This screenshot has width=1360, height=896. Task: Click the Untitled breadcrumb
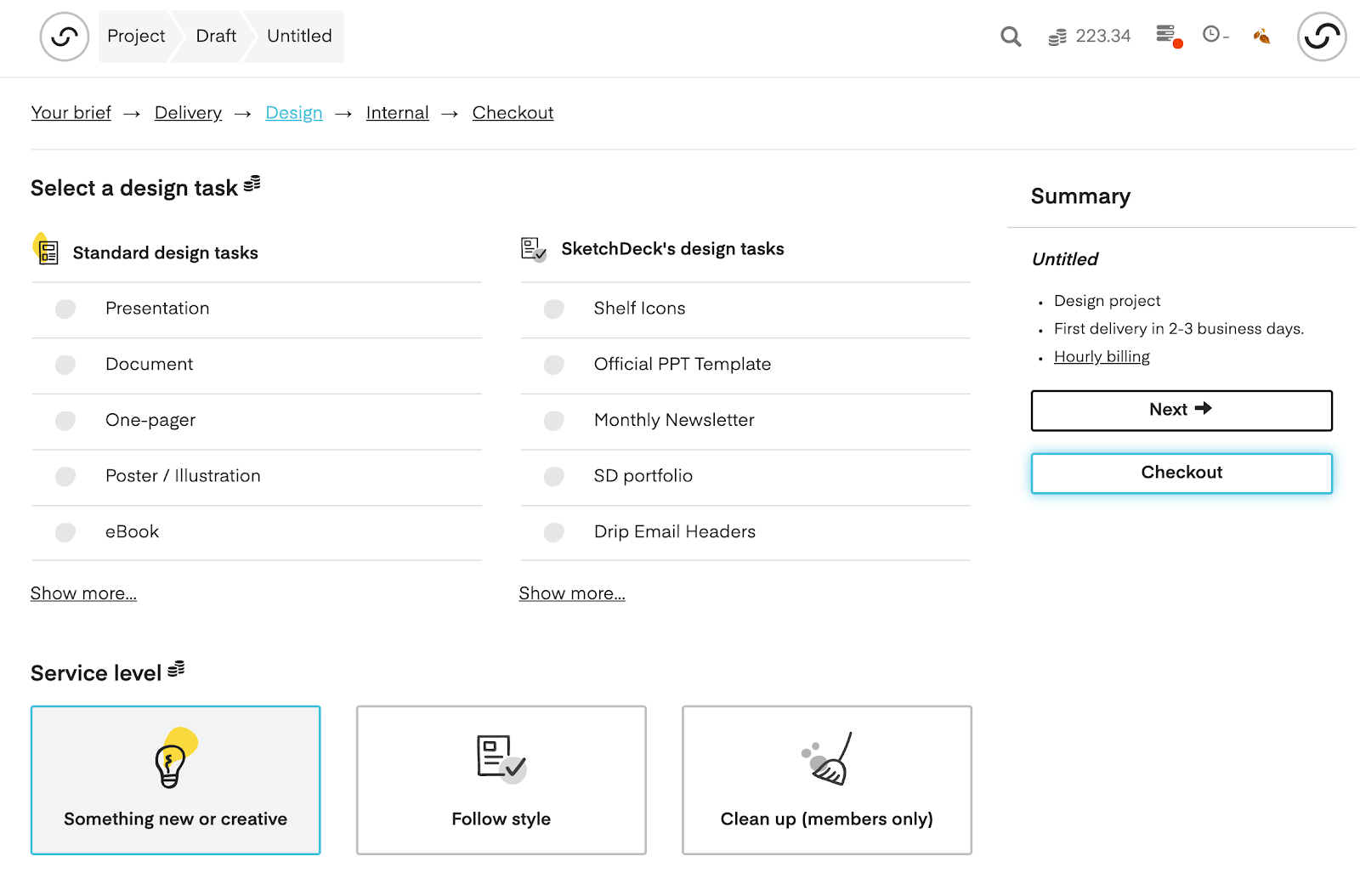[299, 37]
